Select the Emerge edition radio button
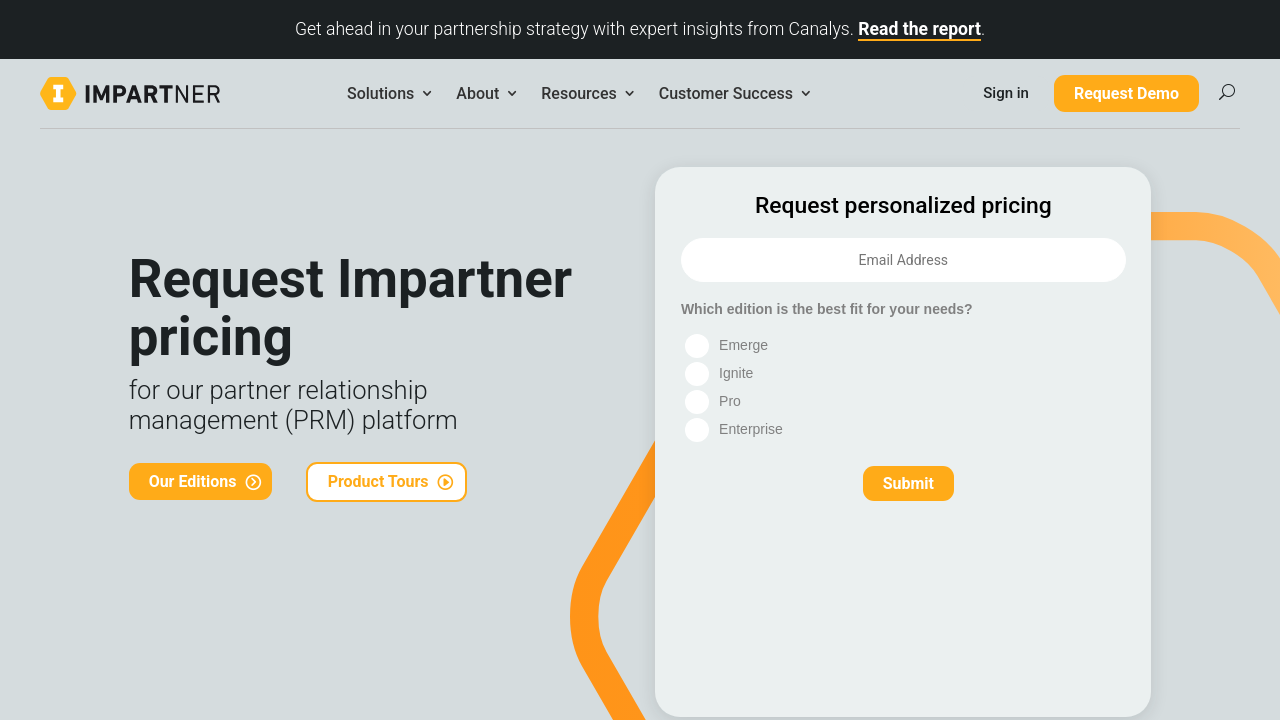Viewport: 1280px width, 720px height. pos(697,346)
